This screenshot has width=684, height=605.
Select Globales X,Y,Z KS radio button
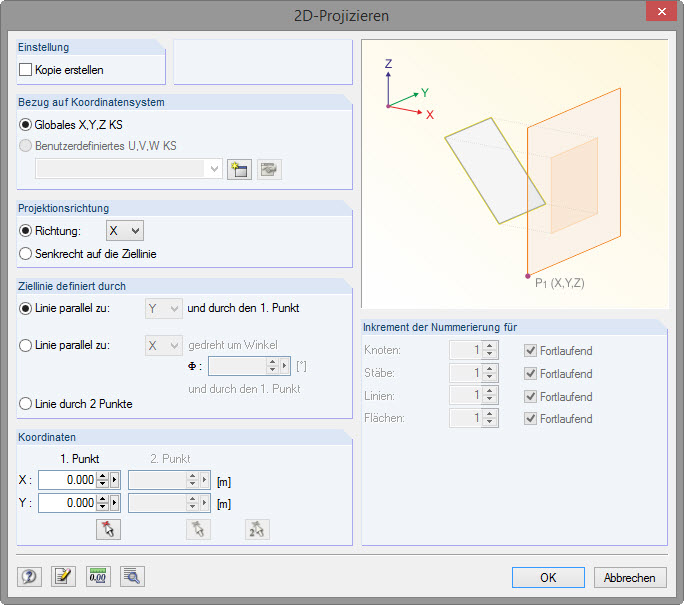[25, 125]
